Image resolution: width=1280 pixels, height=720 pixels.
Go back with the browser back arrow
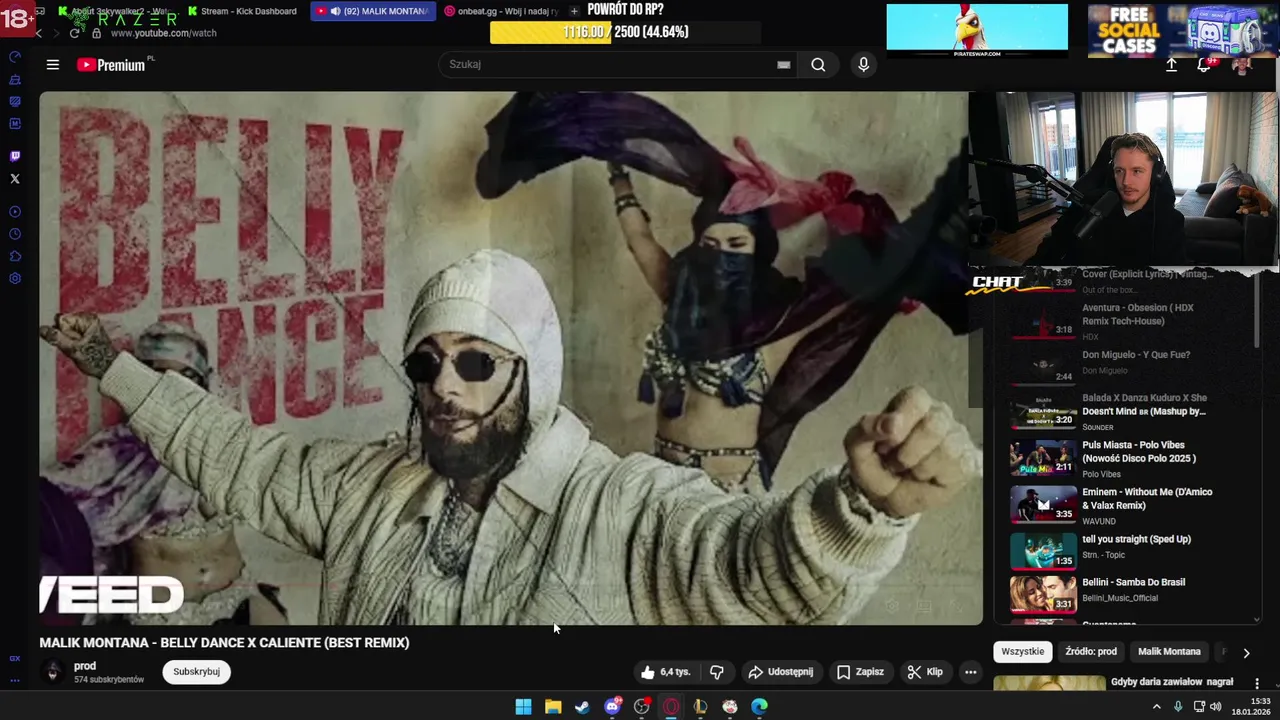coord(39,33)
